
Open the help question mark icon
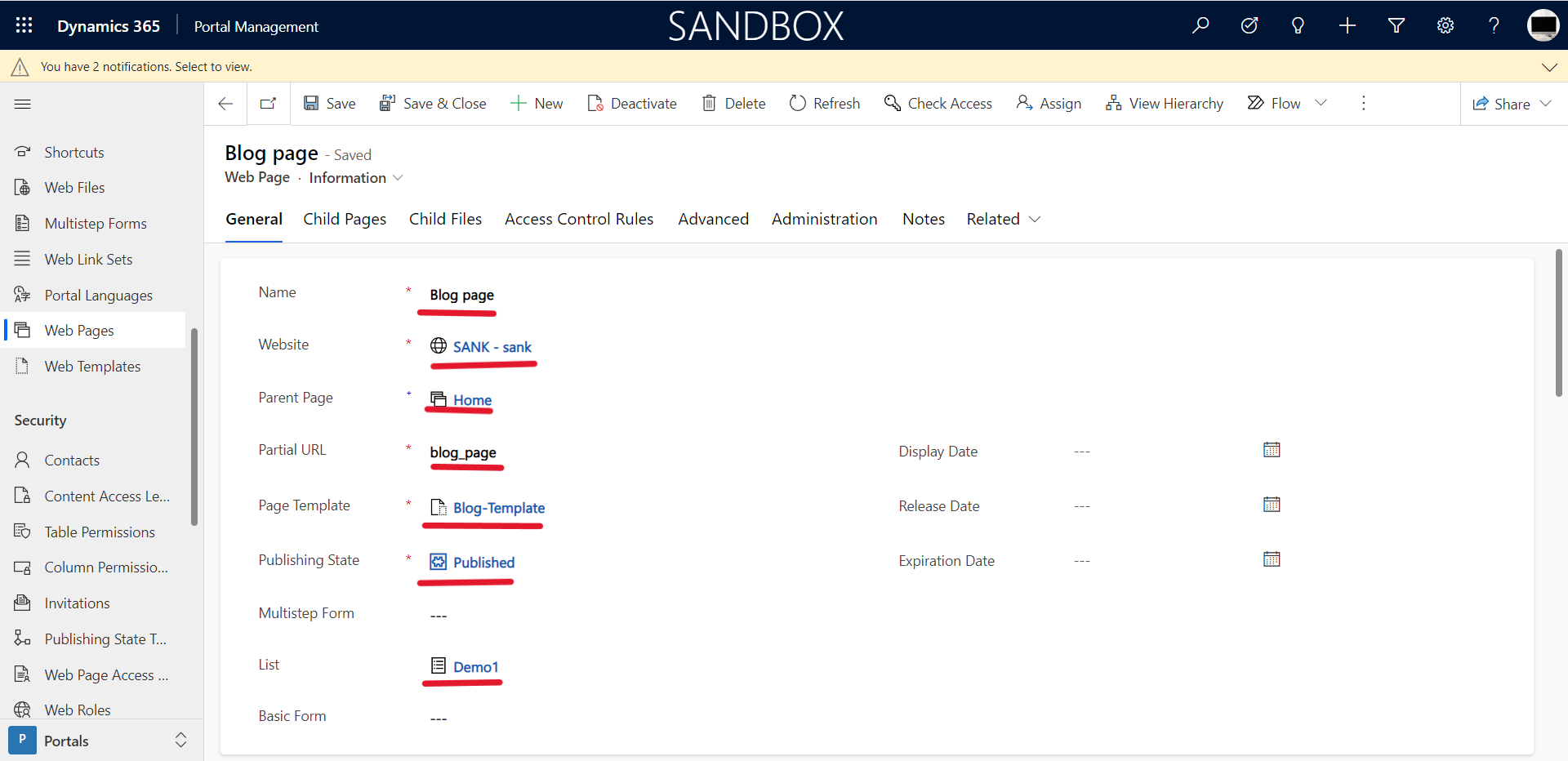click(1494, 25)
